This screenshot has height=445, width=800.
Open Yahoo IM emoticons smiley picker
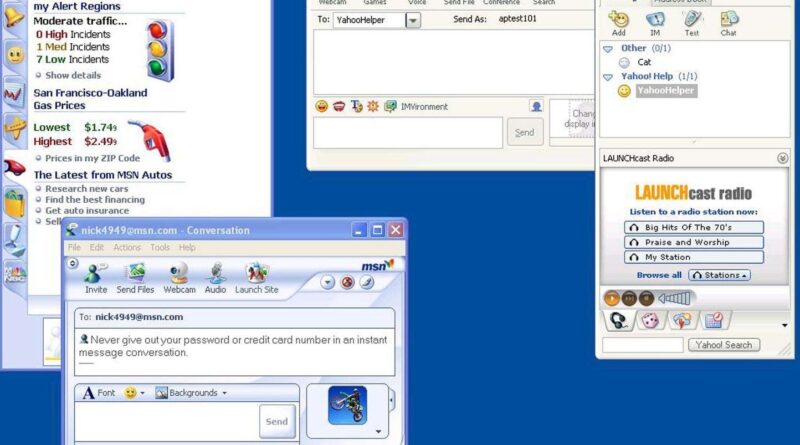click(x=321, y=106)
